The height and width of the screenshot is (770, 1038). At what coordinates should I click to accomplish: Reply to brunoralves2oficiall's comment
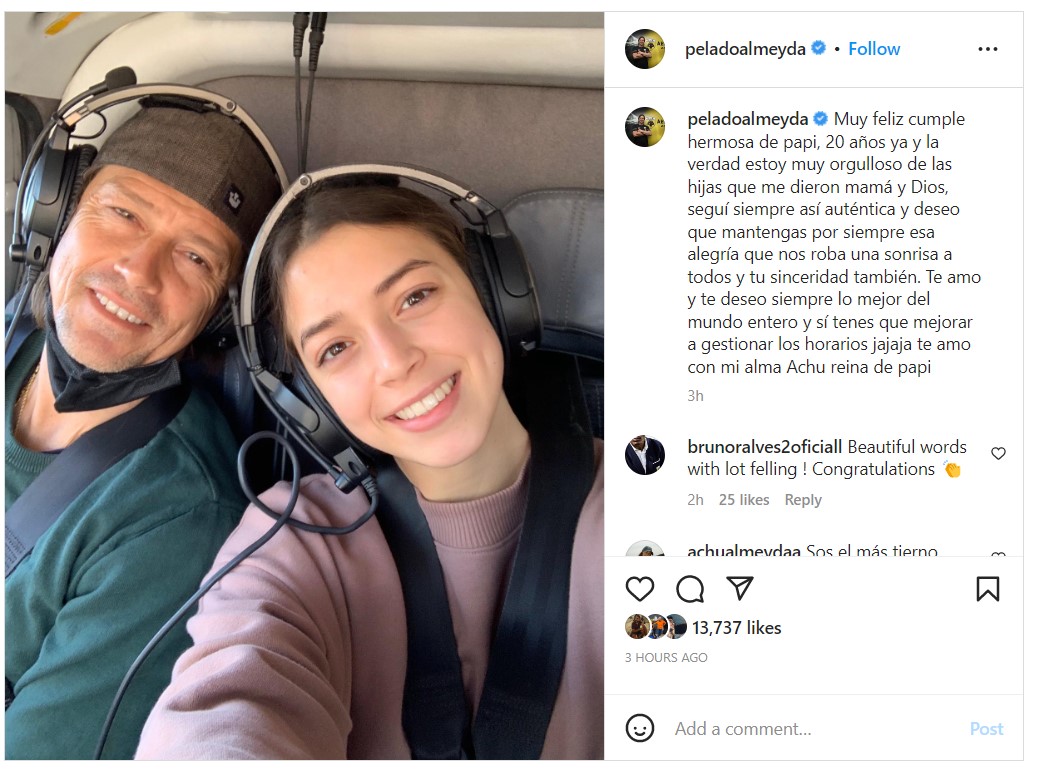pos(803,500)
